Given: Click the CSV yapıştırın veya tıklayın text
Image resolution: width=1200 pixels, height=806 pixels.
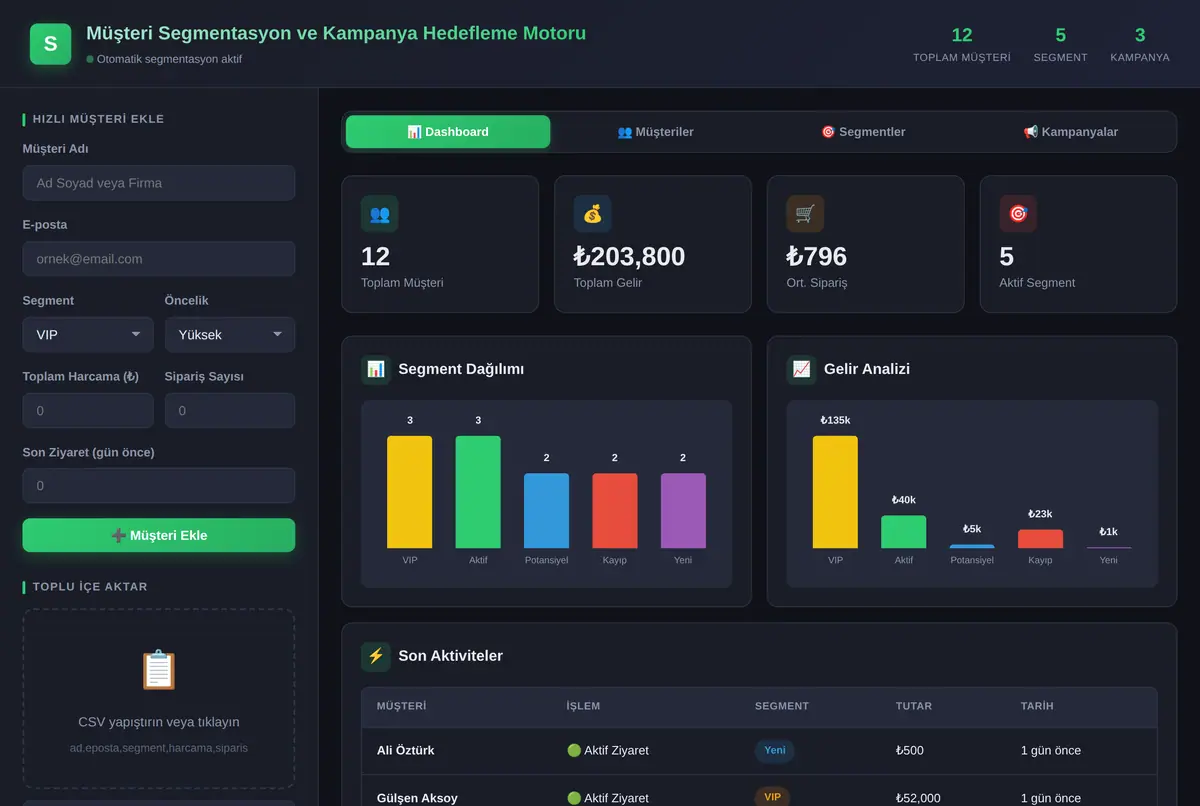Looking at the screenshot, I should (x=159, y=722).
